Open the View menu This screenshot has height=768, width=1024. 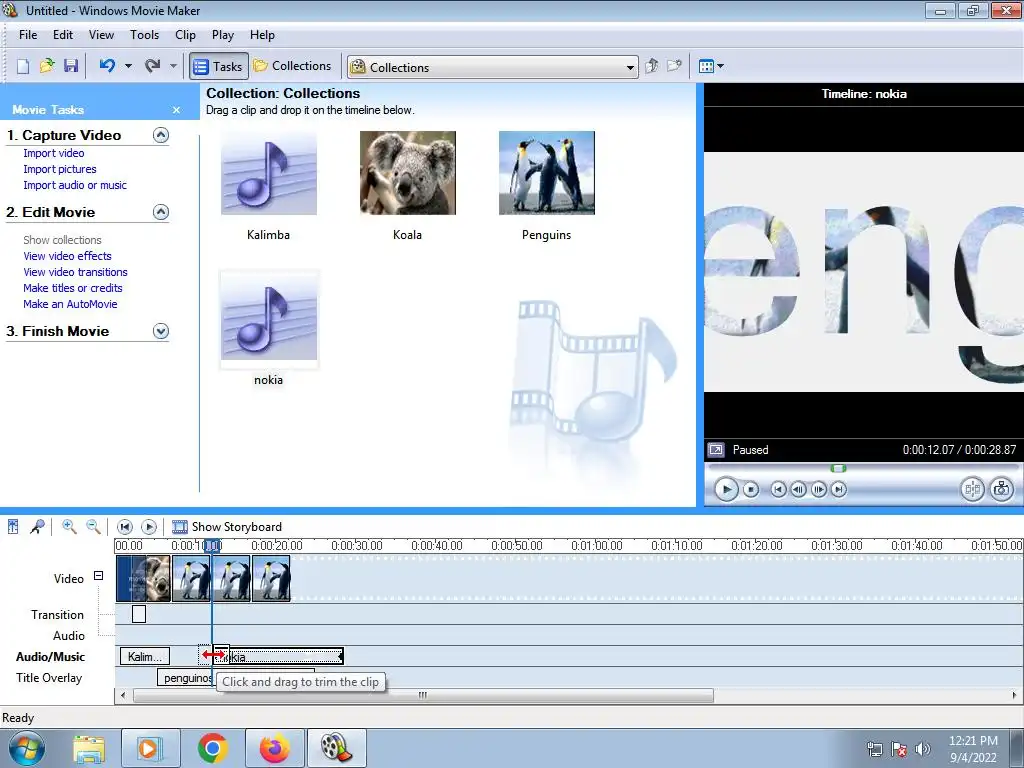[x=101, y=35]
